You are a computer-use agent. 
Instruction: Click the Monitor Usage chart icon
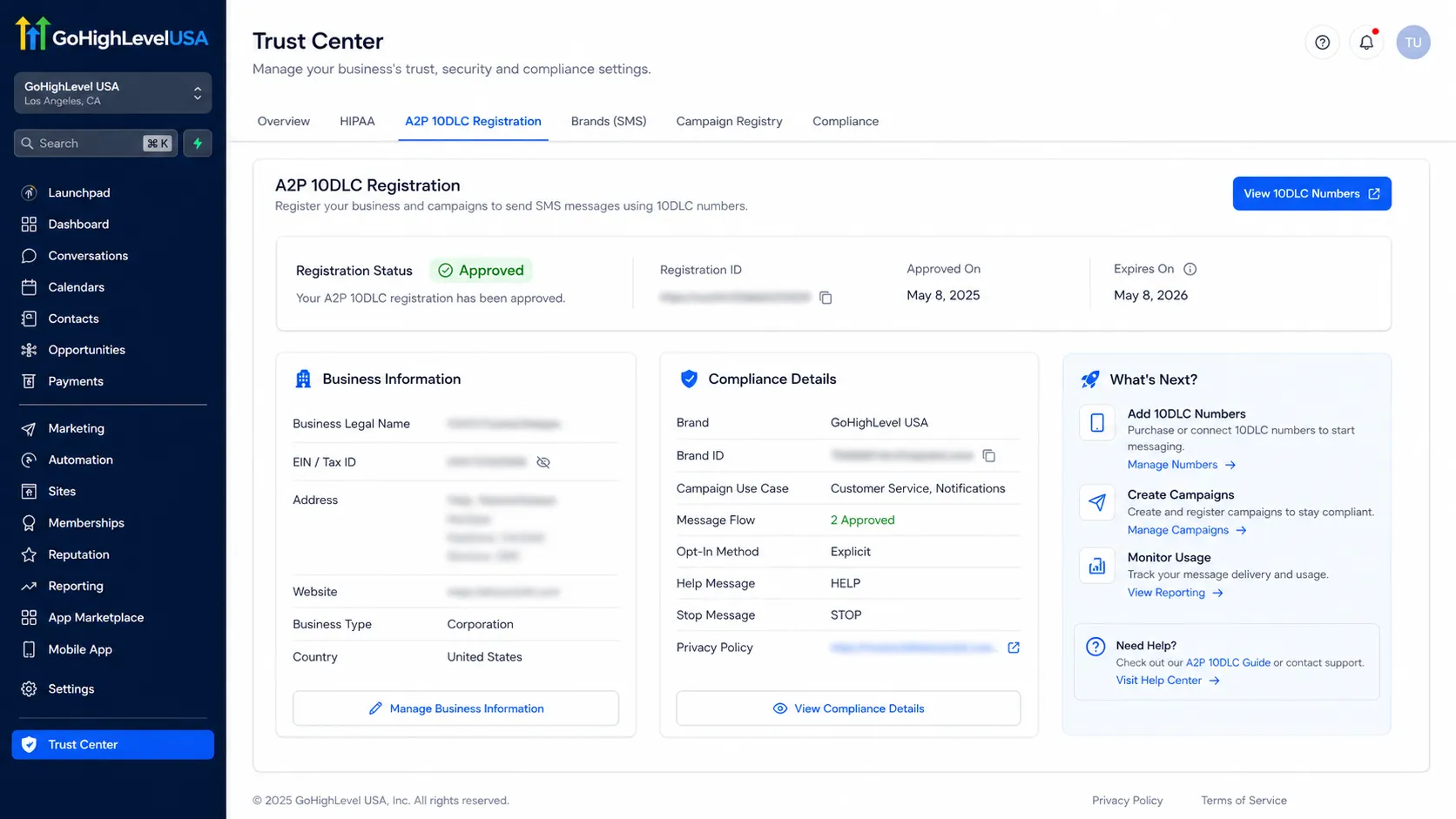1097,566
